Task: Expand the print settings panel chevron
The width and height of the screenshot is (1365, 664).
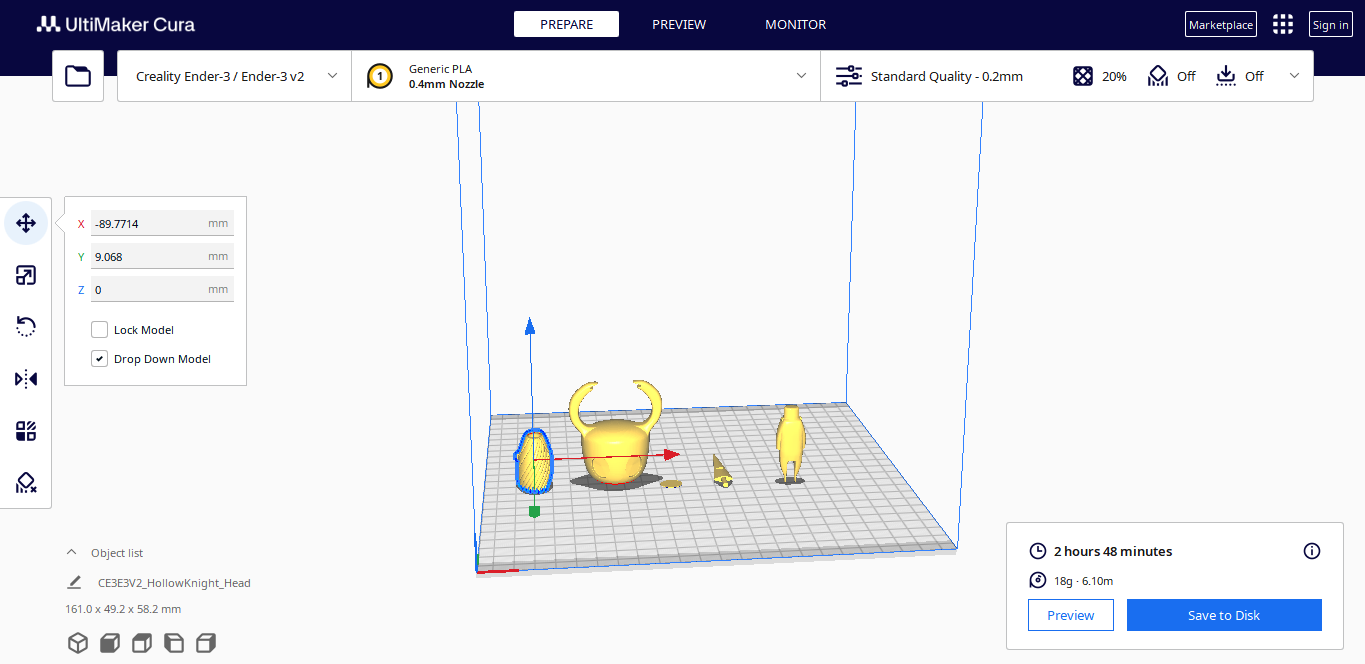Action: point(1295,76)
